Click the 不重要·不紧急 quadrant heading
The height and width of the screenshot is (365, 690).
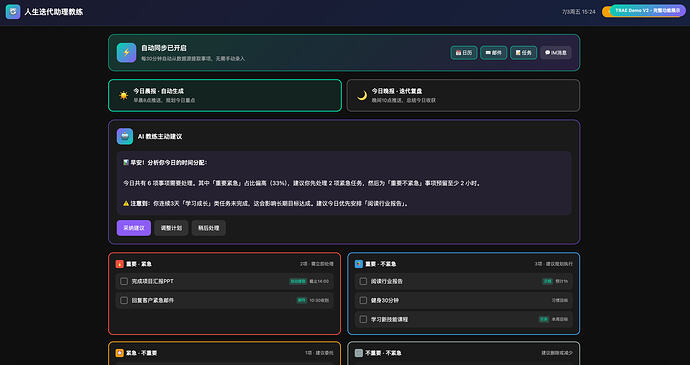pyautogui.click(x=383, y=353)
